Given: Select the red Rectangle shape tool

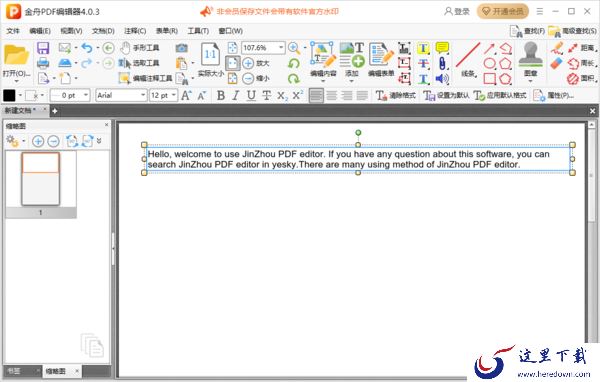Looking at the screenshot, I should coord(489,79).
